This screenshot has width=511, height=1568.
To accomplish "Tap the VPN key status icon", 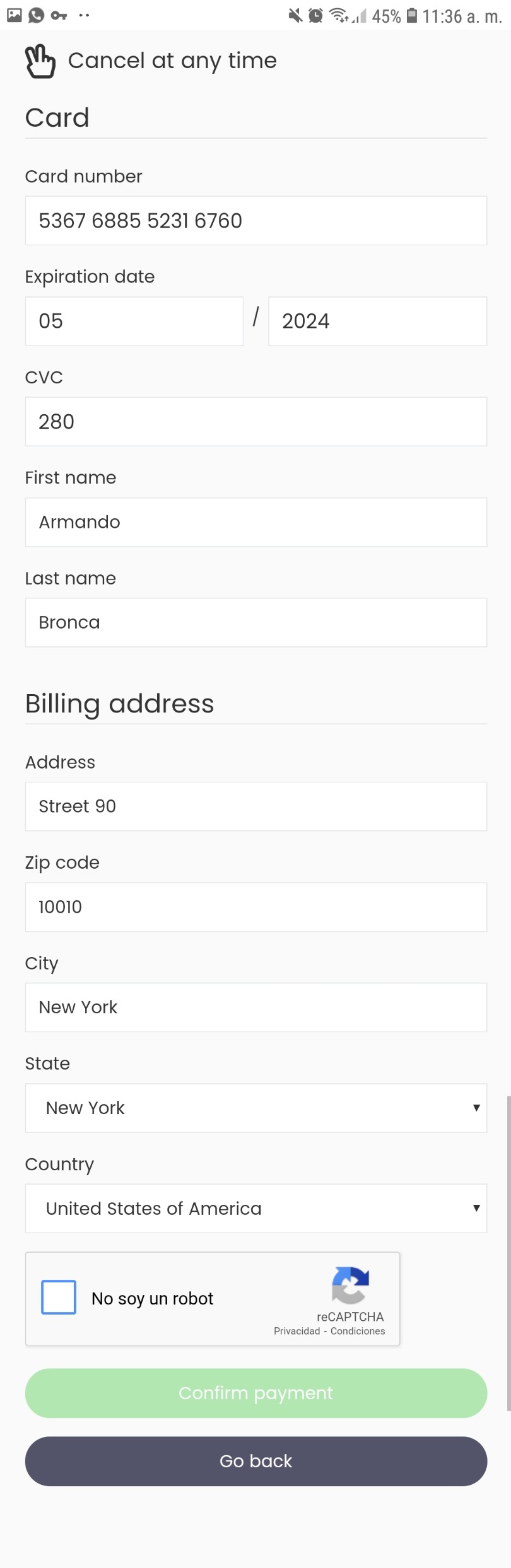I will [x=59, y=15].
